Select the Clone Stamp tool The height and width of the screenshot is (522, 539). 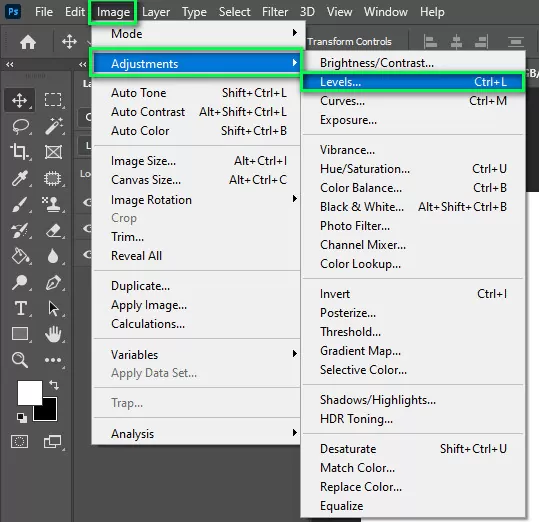click(52, 204)
